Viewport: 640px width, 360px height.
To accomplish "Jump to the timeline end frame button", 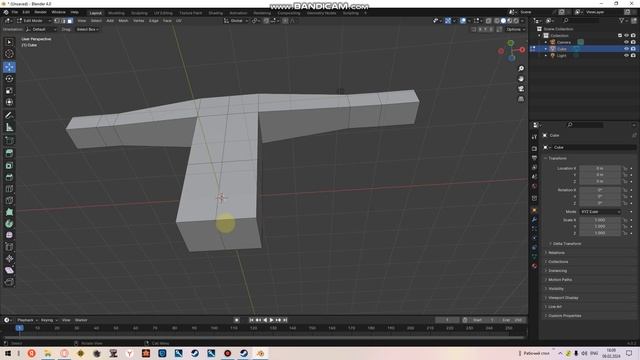I will (x=285, y=320).
